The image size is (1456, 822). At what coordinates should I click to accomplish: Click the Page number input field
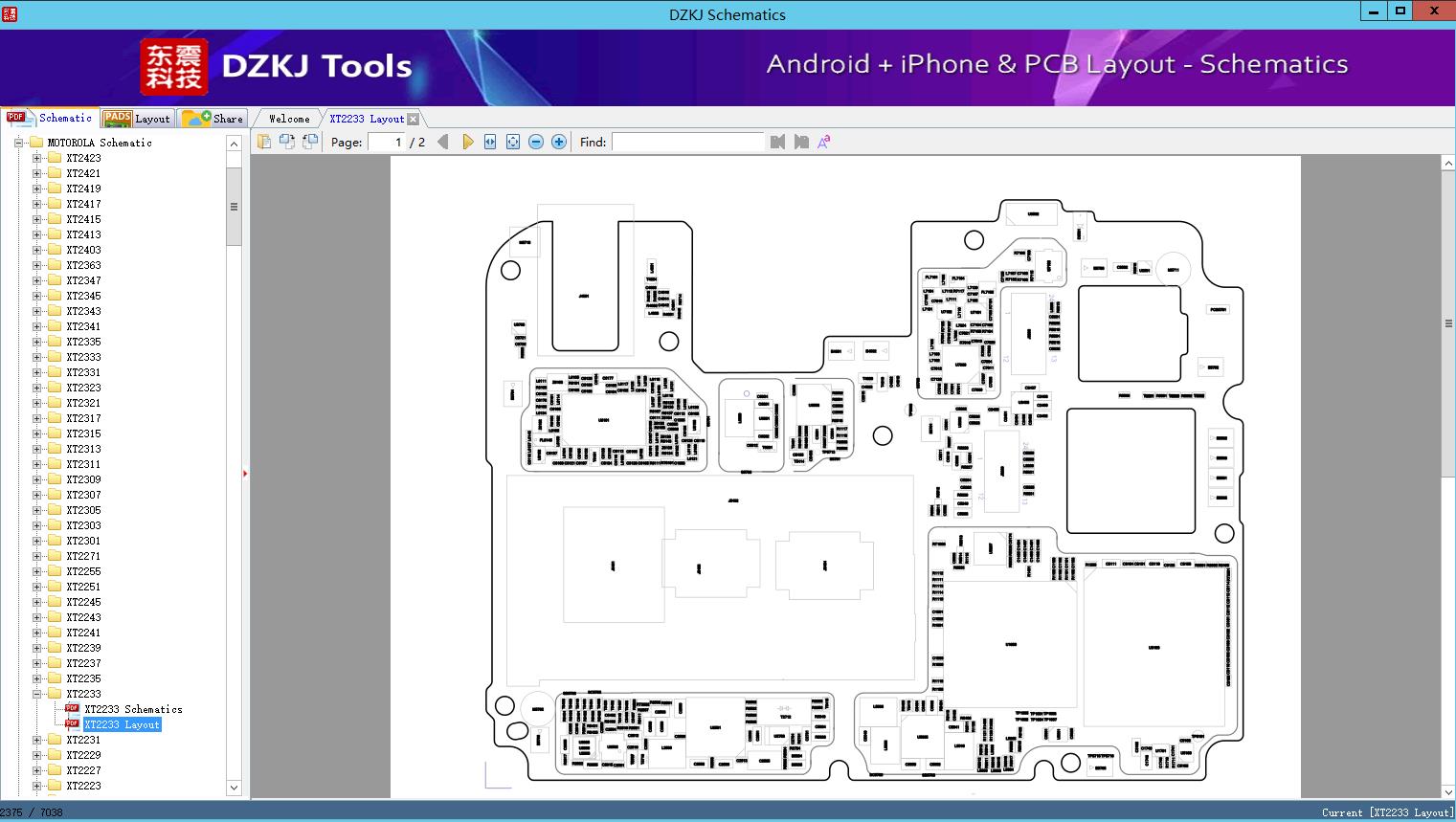click(x=387, y=142)
